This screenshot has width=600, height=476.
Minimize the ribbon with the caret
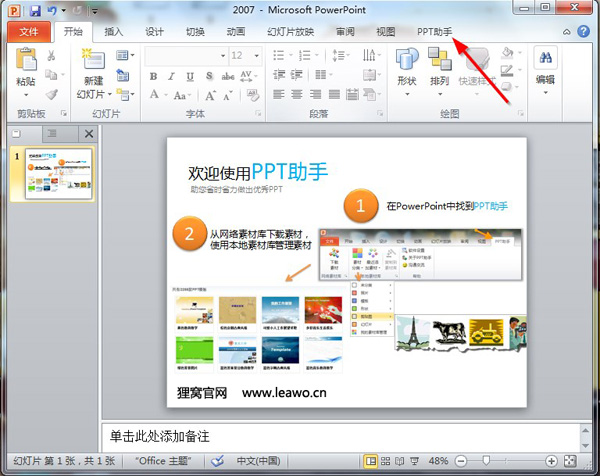pyautogui.click(x=567, y=32)
